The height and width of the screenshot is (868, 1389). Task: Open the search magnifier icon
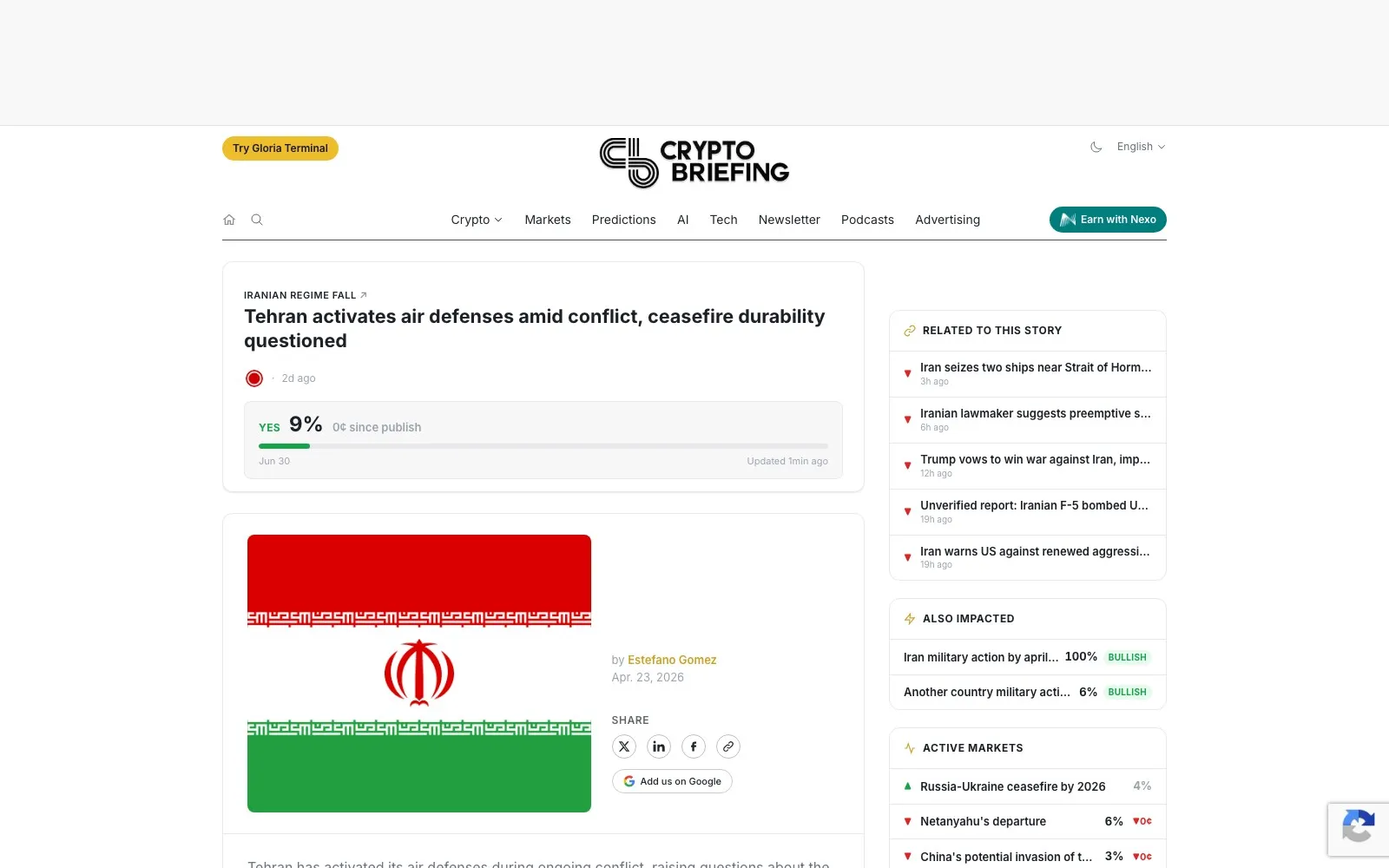click(x=257, y=220)
